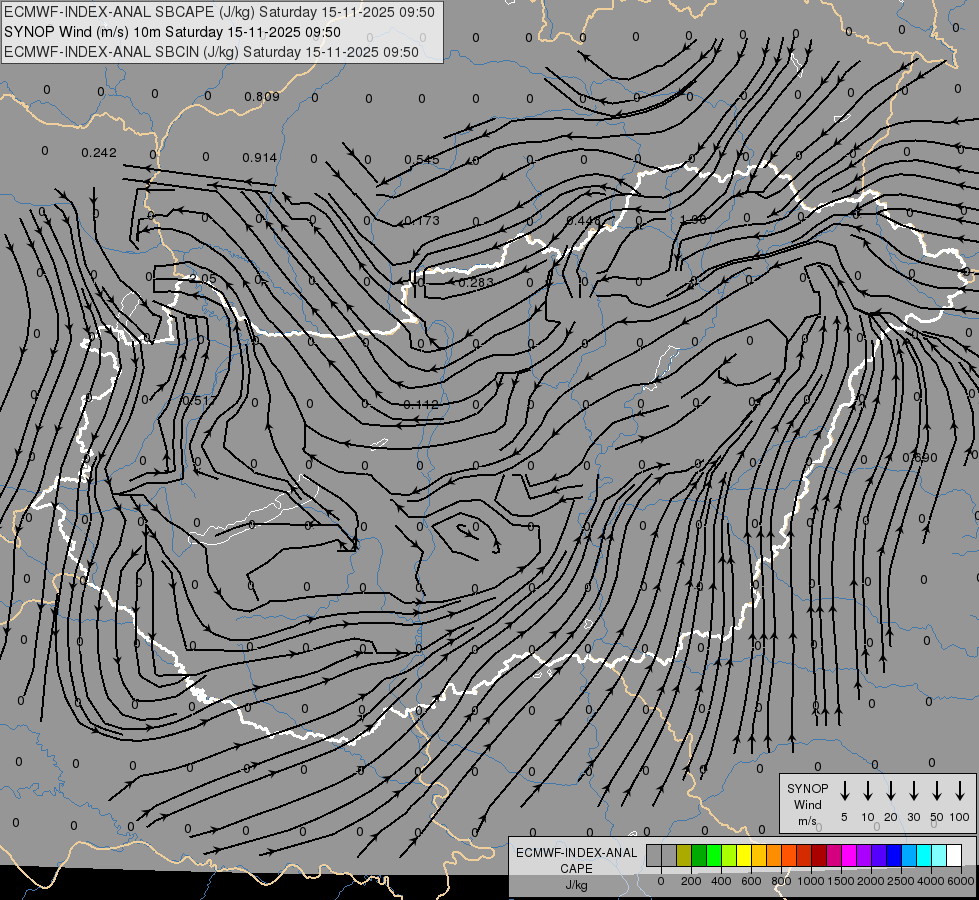Pick the dark red CAPE legend swatch

(819, 856)
